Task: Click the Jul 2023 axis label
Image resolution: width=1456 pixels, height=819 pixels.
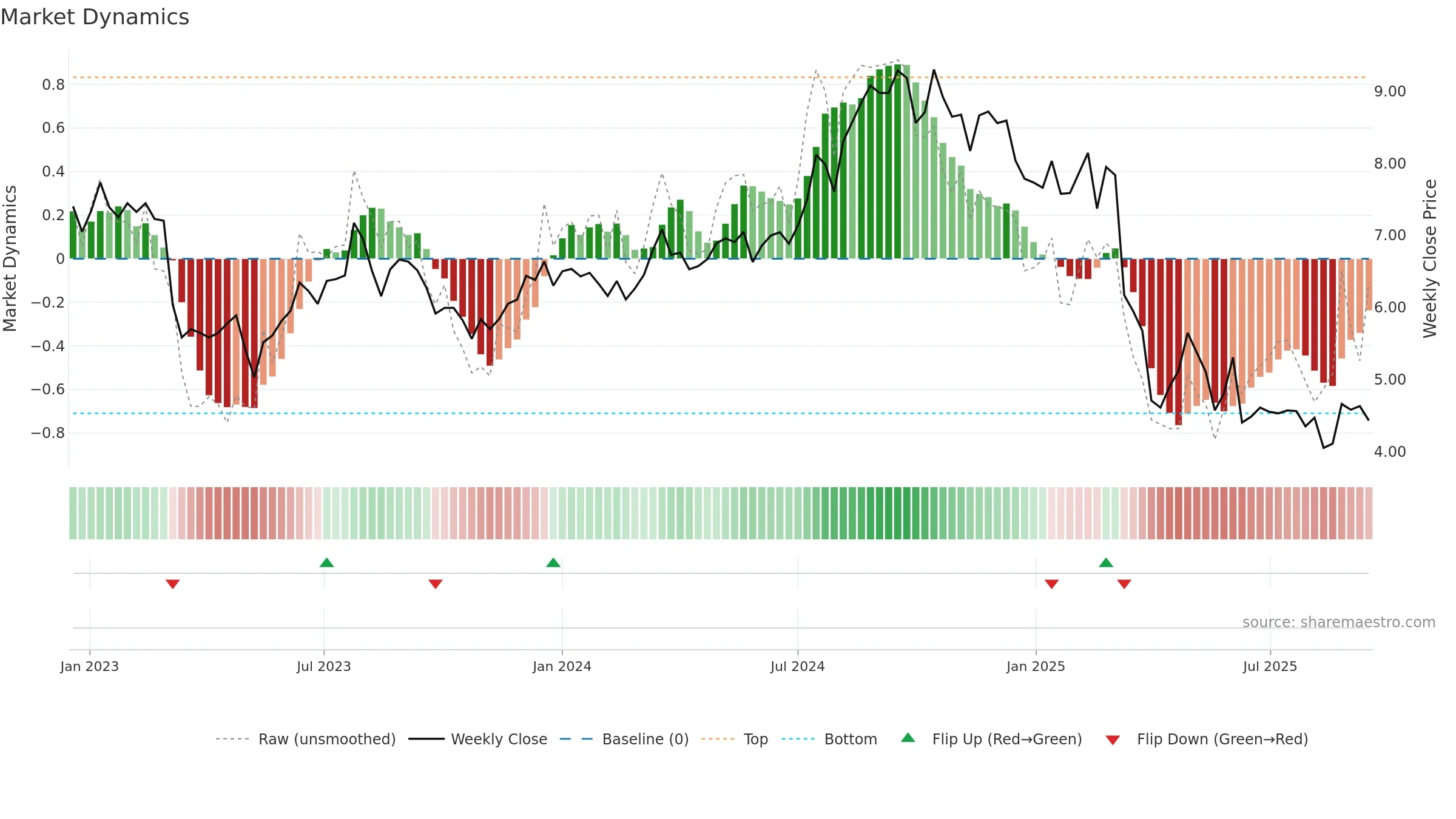Action: click(x=324, y=666)
